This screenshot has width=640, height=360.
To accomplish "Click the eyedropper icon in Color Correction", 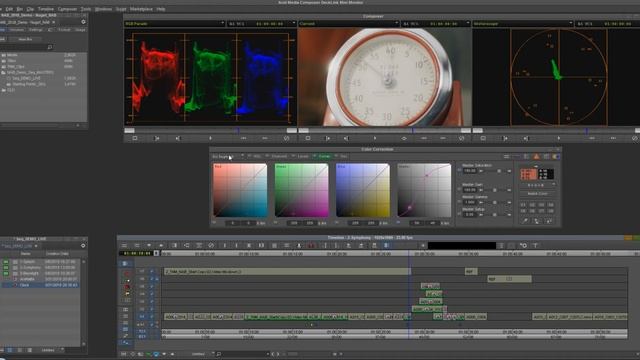I will click(x=525, y=221).
